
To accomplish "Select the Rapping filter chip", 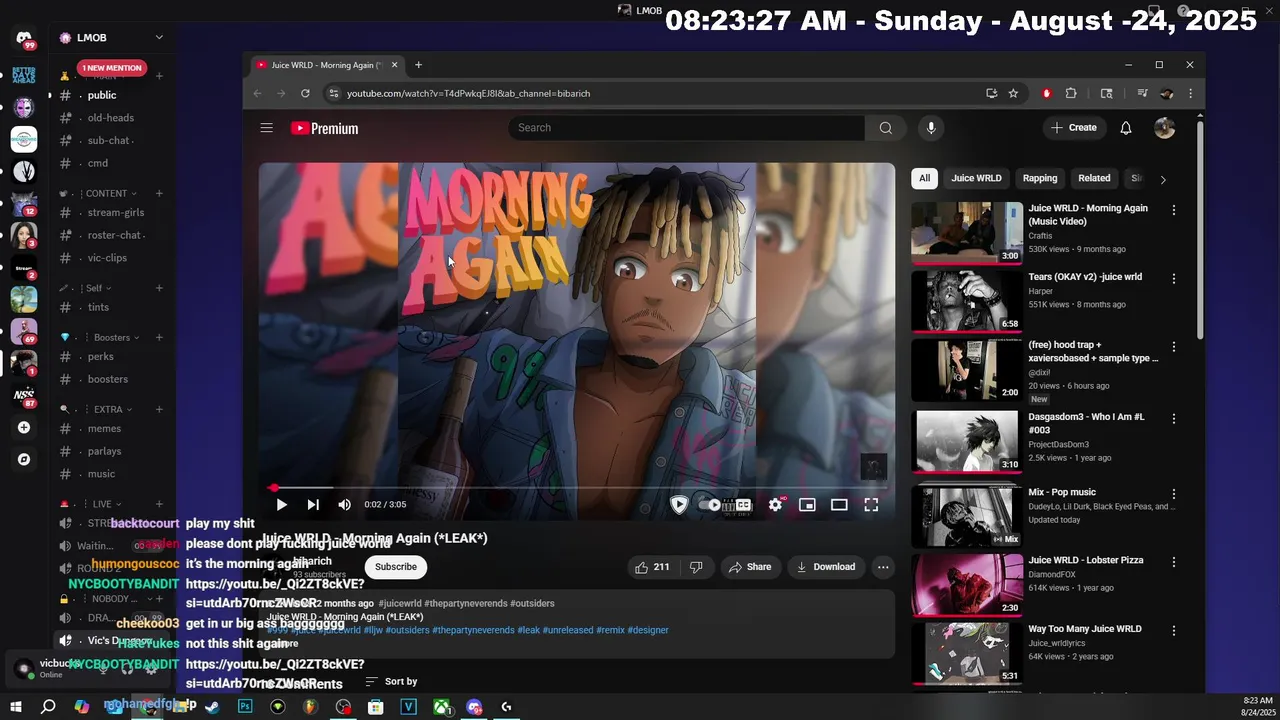I will 1040,178.
